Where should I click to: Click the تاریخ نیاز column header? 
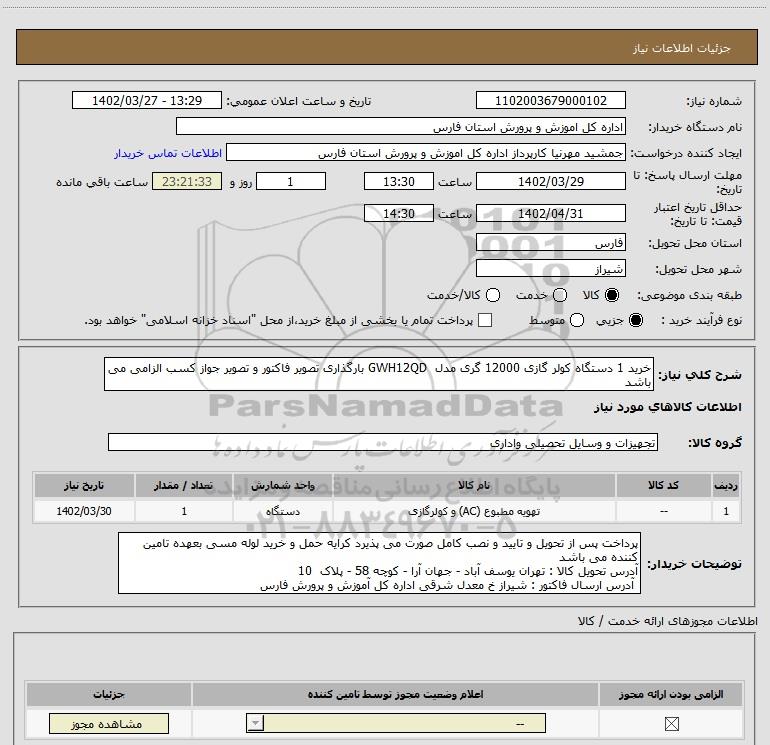pos(84,485)
